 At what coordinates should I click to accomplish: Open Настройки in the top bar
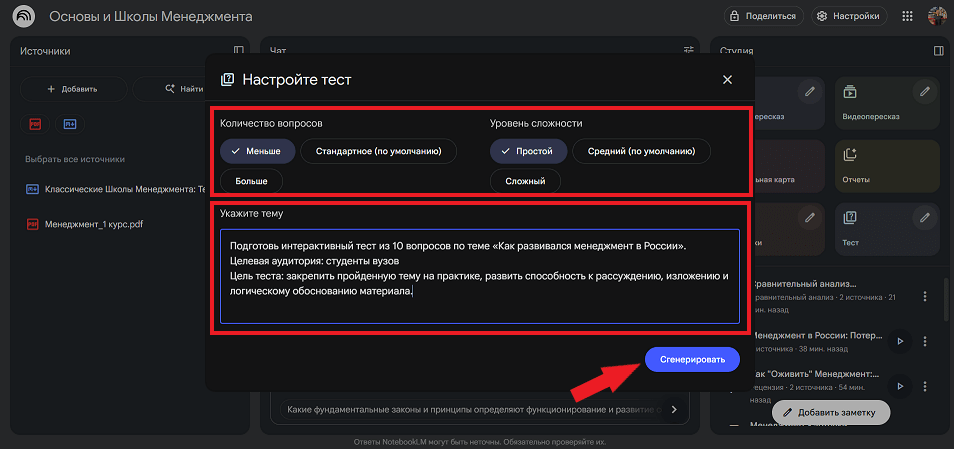tap(848, 16)
